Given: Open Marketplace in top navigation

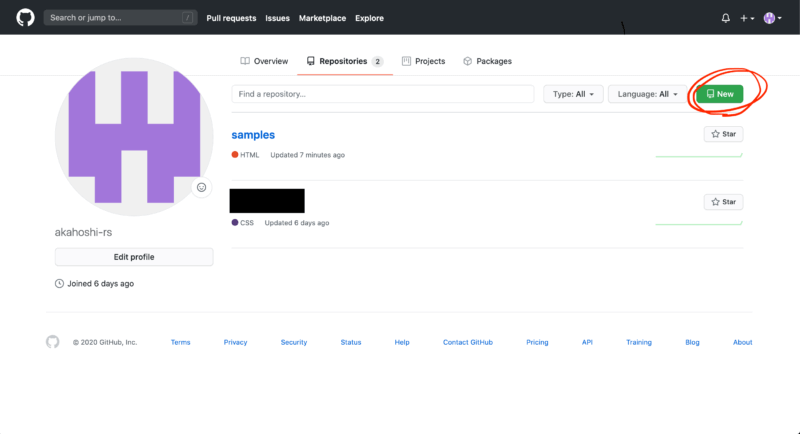Looking at the screenshot, I should point(322,18).
